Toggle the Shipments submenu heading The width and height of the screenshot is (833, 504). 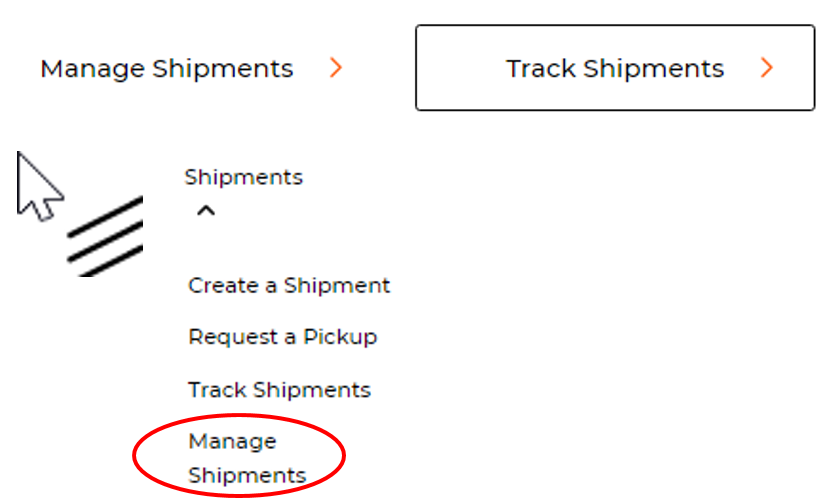(243, 177)
